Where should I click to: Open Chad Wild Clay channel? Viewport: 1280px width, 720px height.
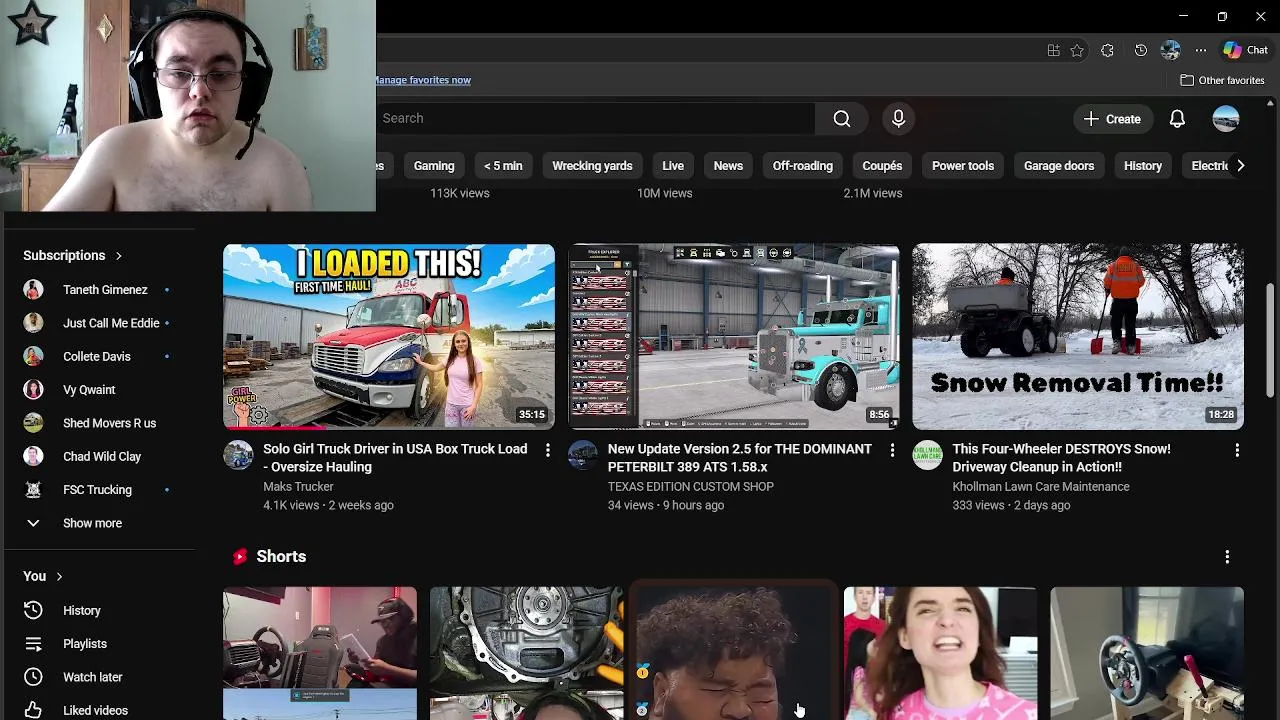100,456
